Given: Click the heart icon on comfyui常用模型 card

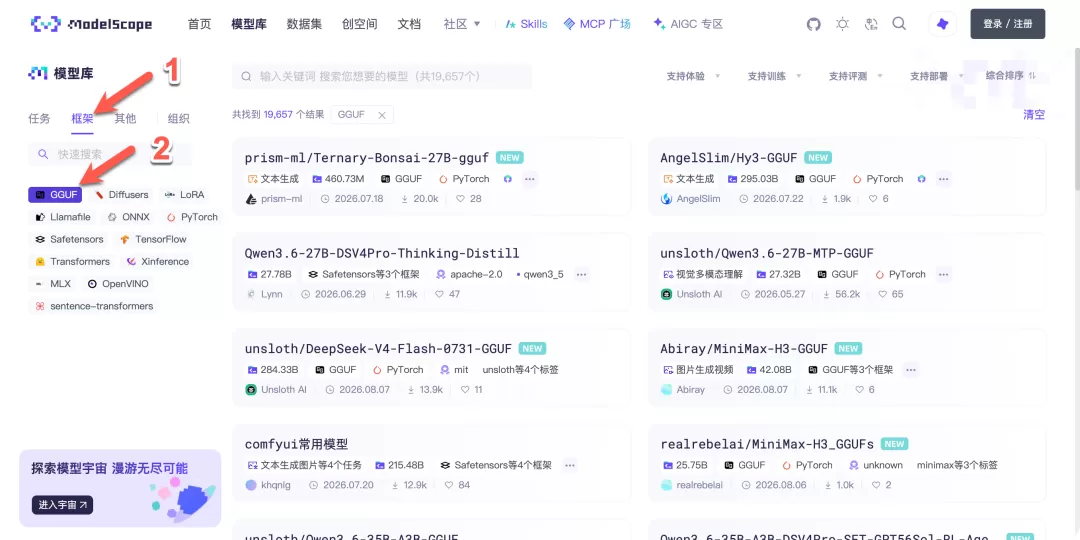Looking at the screenshot, I should 449,485.
